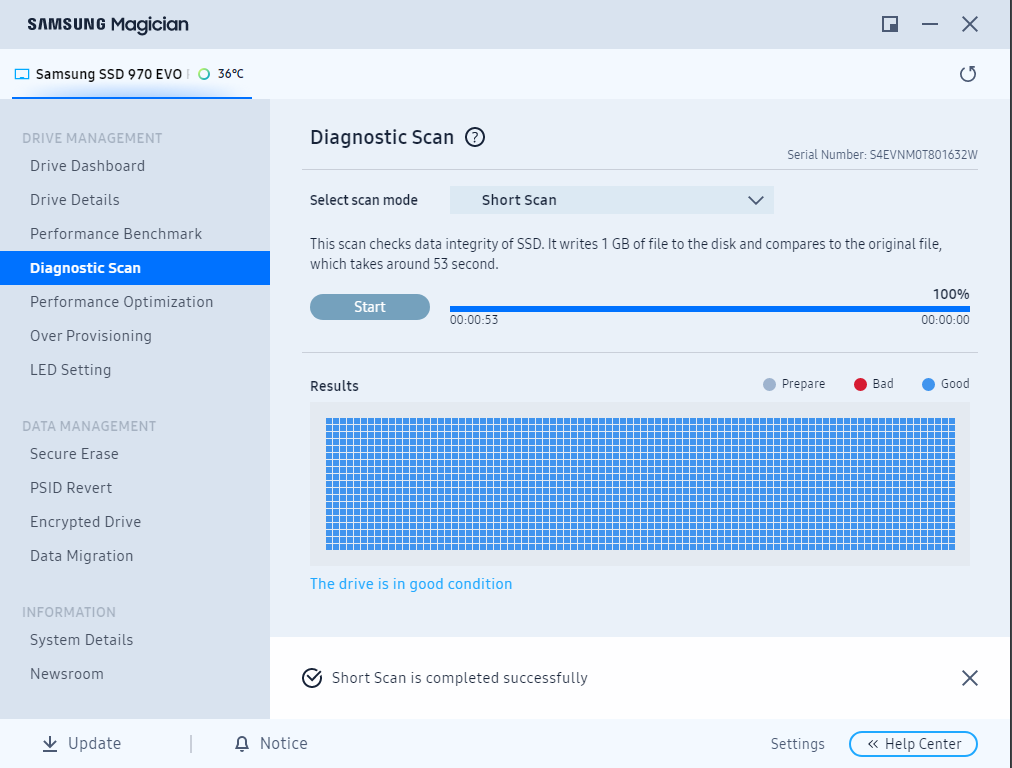Click the scan mode dropdown chevron arrow
Image resolution: width=1012 pixels, height=768 pixels.
point(756,201)
